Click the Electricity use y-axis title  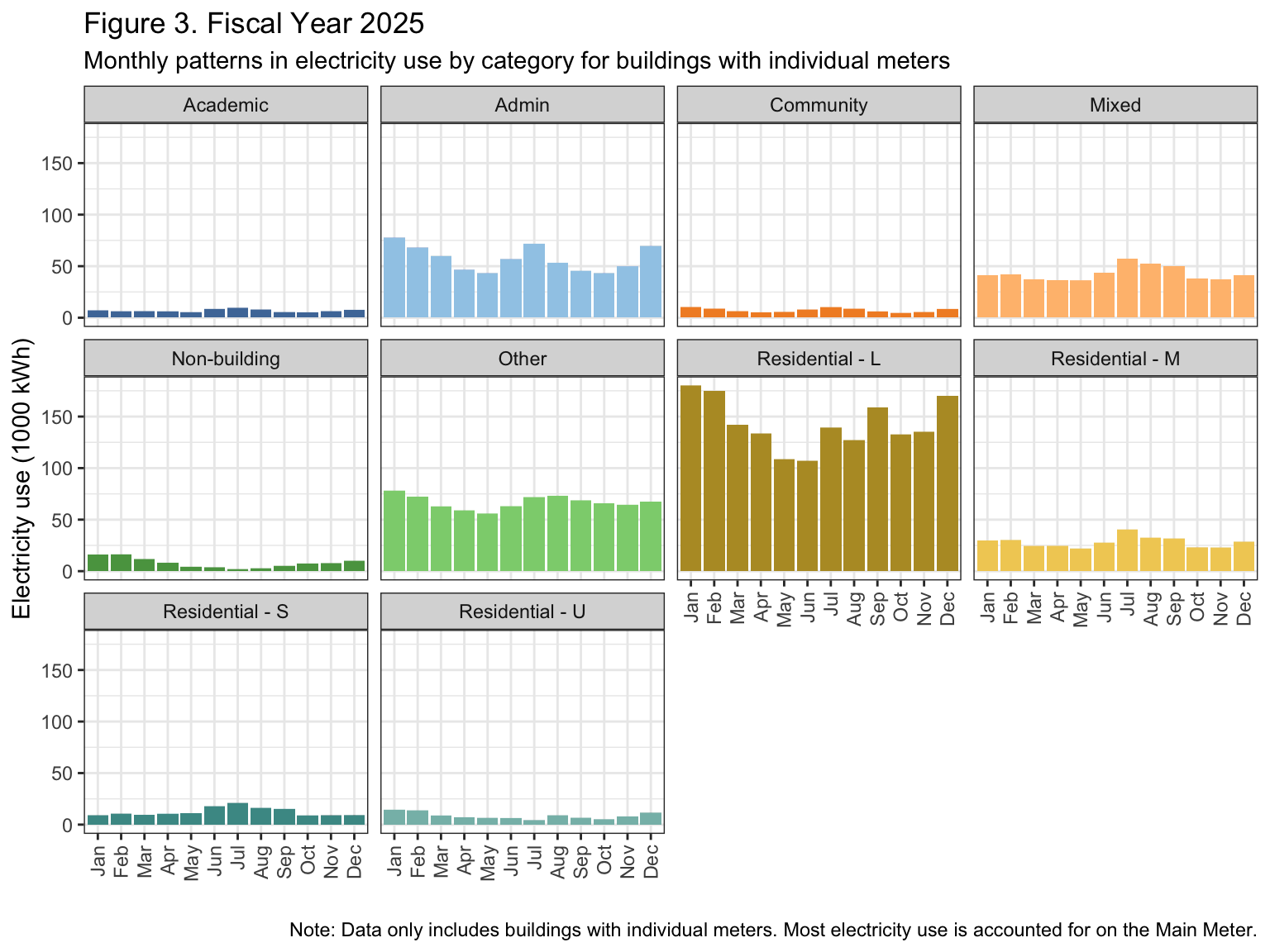pyautogui.click(x=22, y=478)
